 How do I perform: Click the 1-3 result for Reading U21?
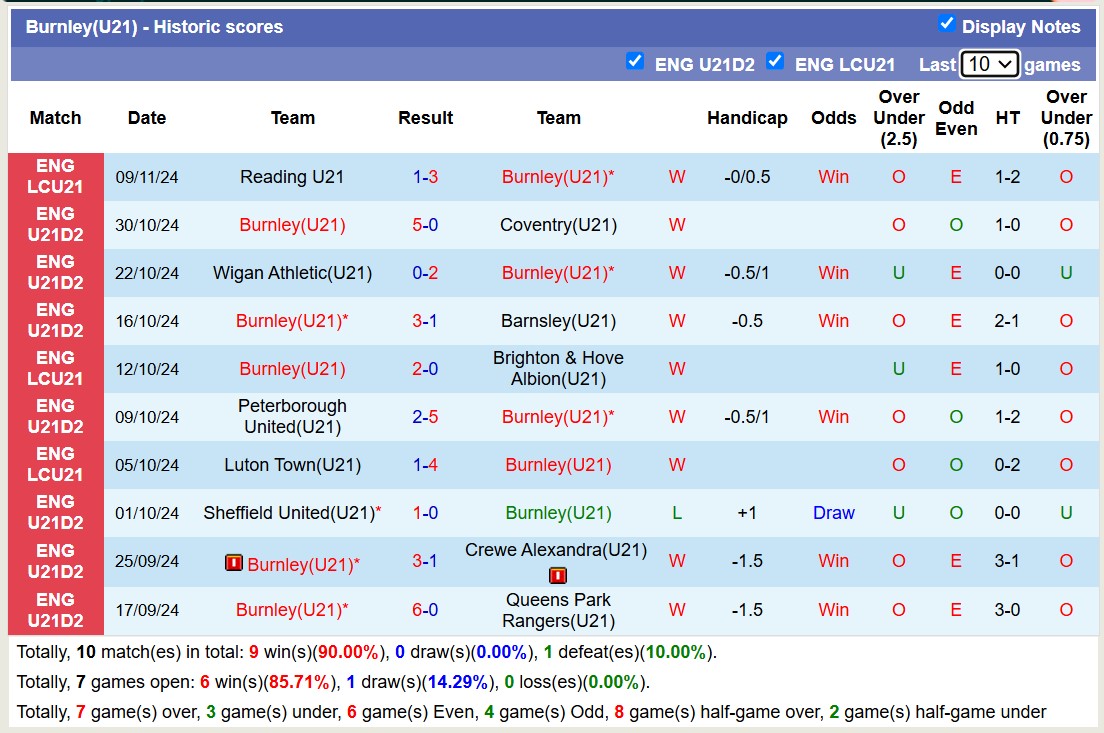(425, 177)
